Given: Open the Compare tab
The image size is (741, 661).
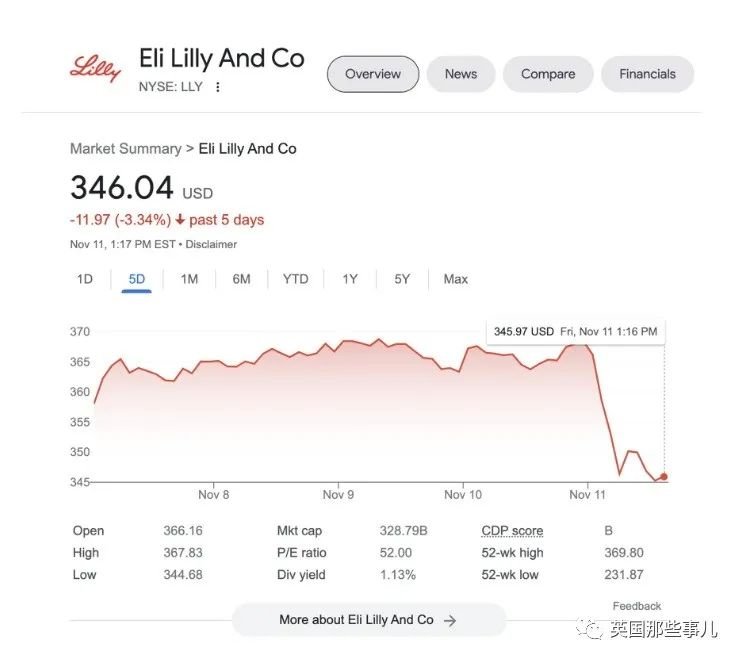Looking at the screenshot, I should [x=548, y=74].
